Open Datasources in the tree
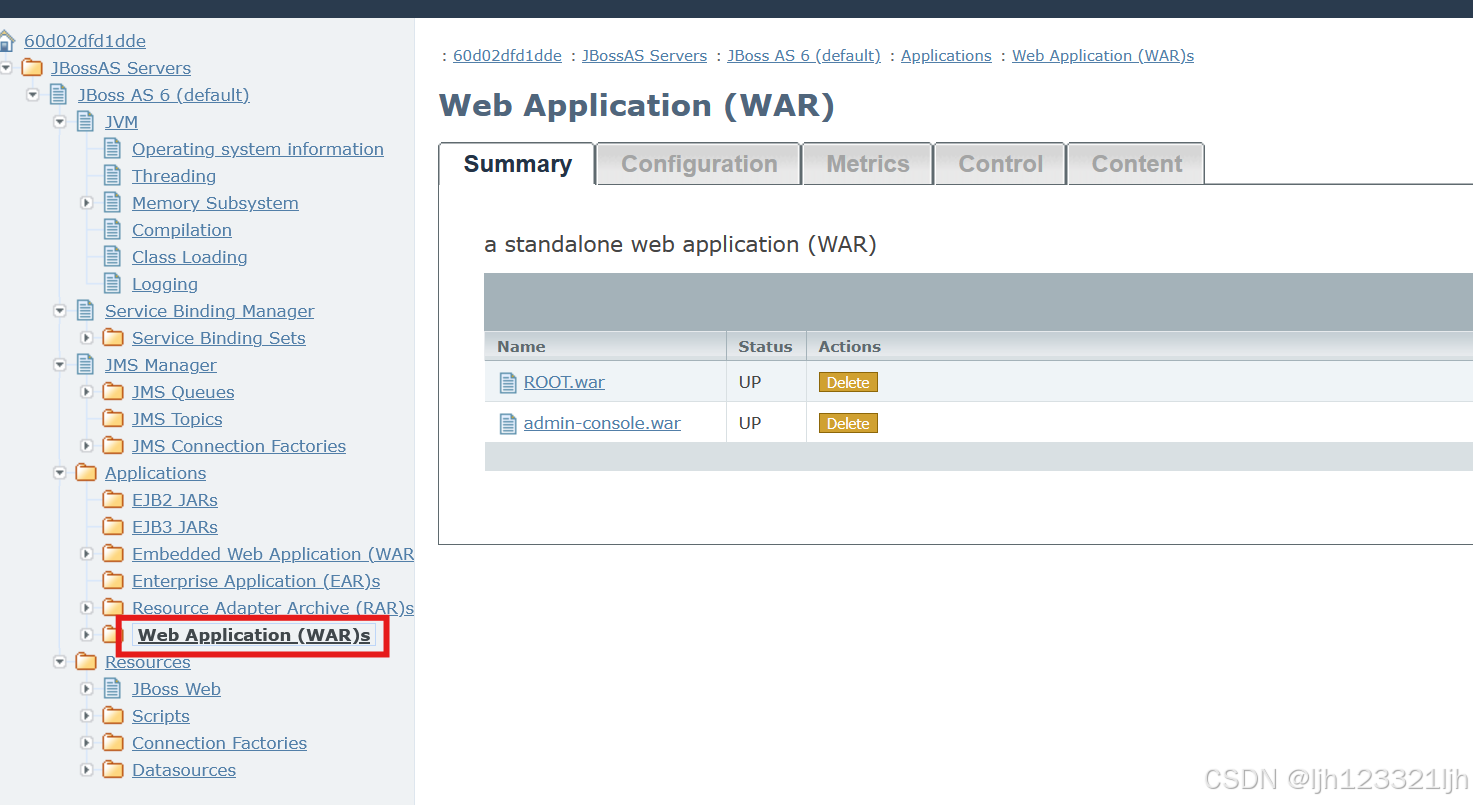 184,770
